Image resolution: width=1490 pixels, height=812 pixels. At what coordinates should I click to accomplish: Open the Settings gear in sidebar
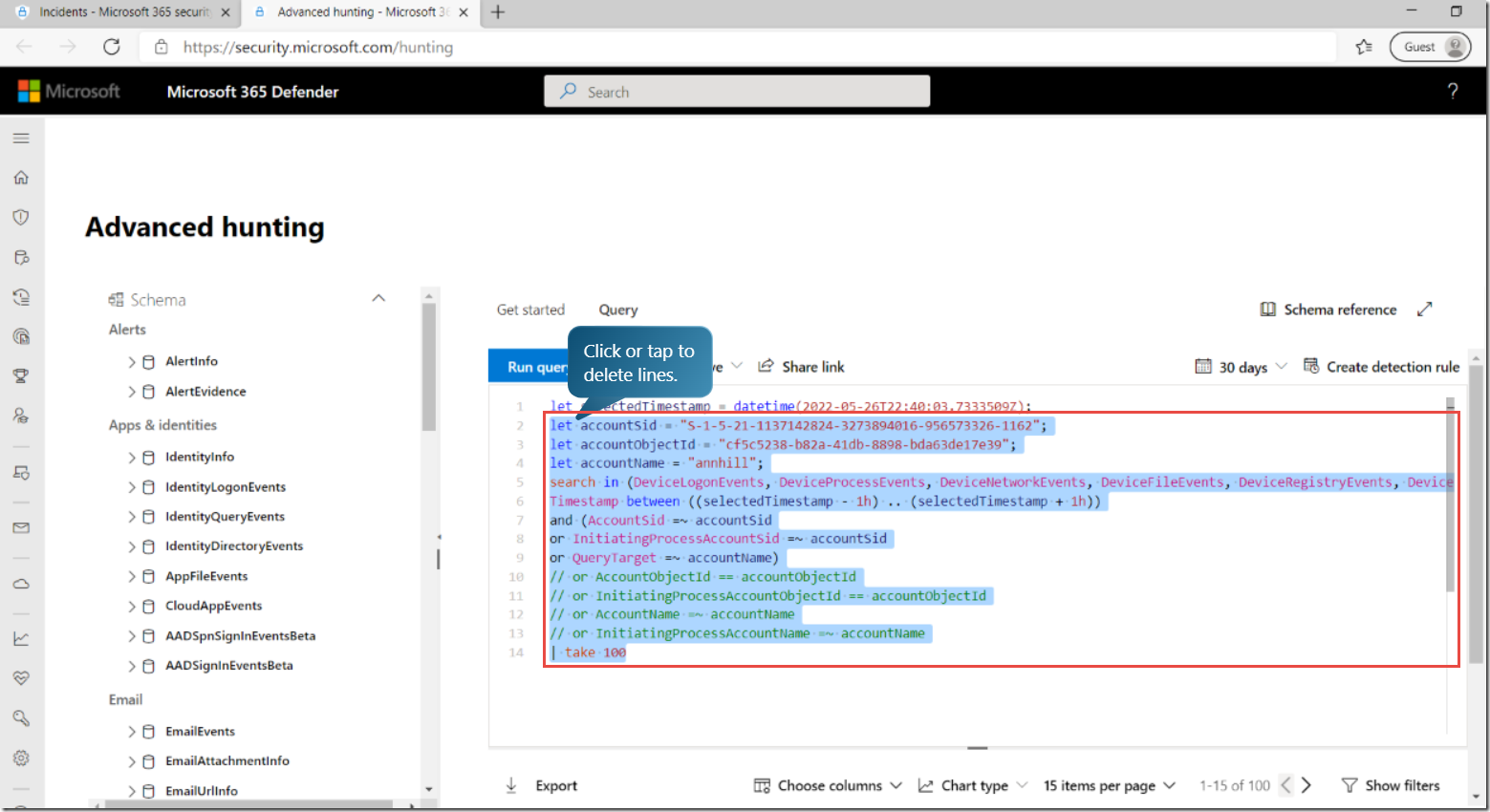(x=21, y=758)
